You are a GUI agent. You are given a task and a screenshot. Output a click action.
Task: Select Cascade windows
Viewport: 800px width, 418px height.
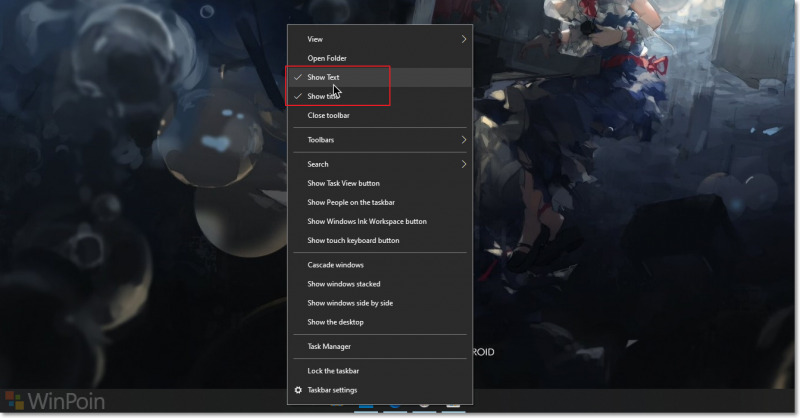[380, 265]
